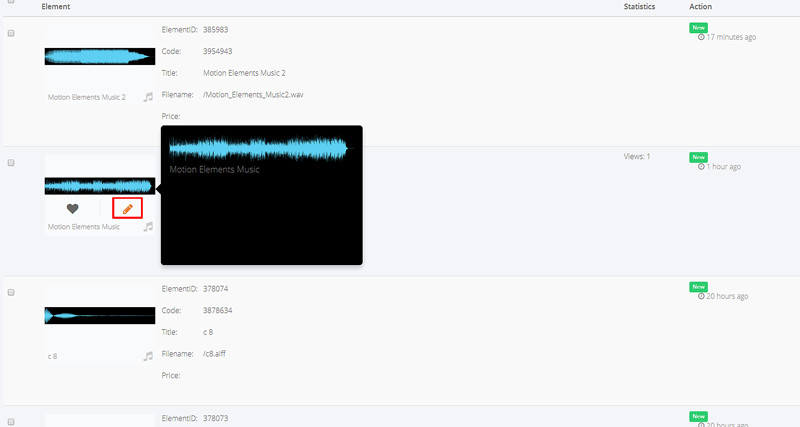Click caption c 8 under thumbnail
Image resolution: width=800 pixels, height=427 pixels.
point(53,356)
